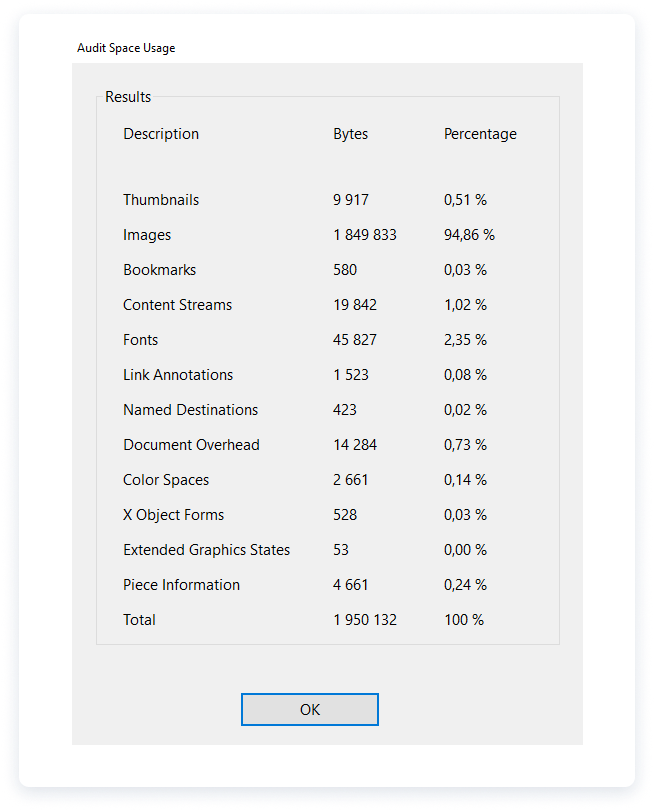Screen dimensions: 654x811
Task: Click the 0,00 % percentage
Action: pyautogui.click(x=465, y=550)
